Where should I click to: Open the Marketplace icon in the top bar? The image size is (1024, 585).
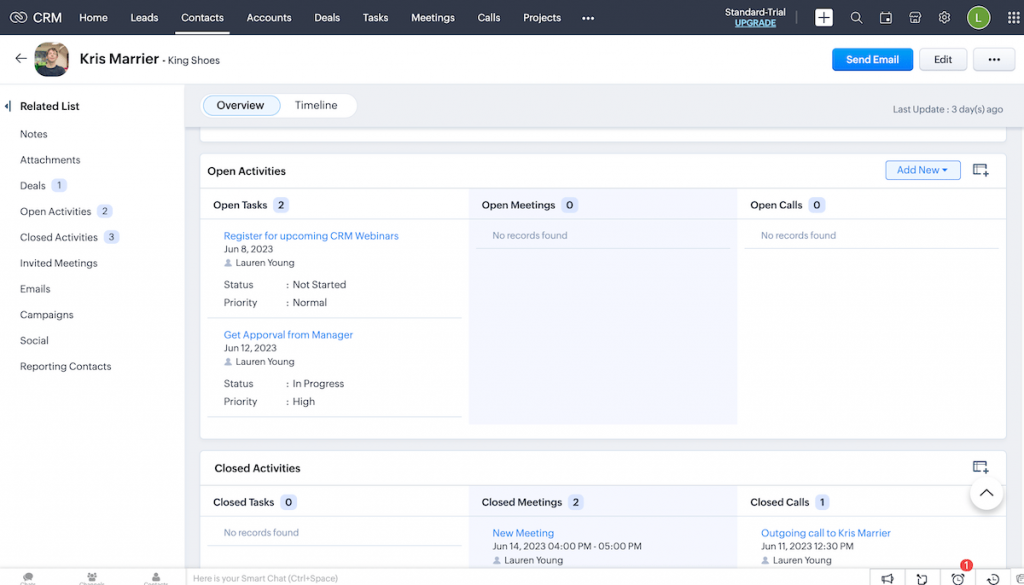click(914, 17)
